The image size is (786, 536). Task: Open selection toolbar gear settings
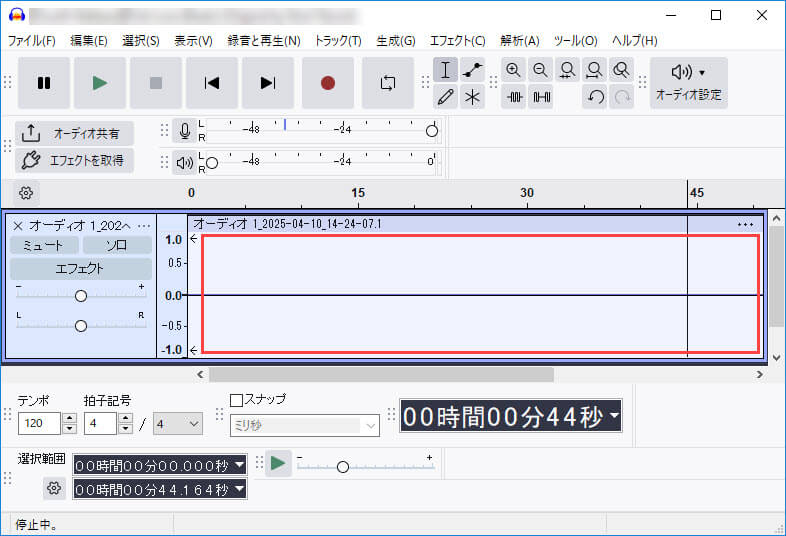tap(54, 488)
